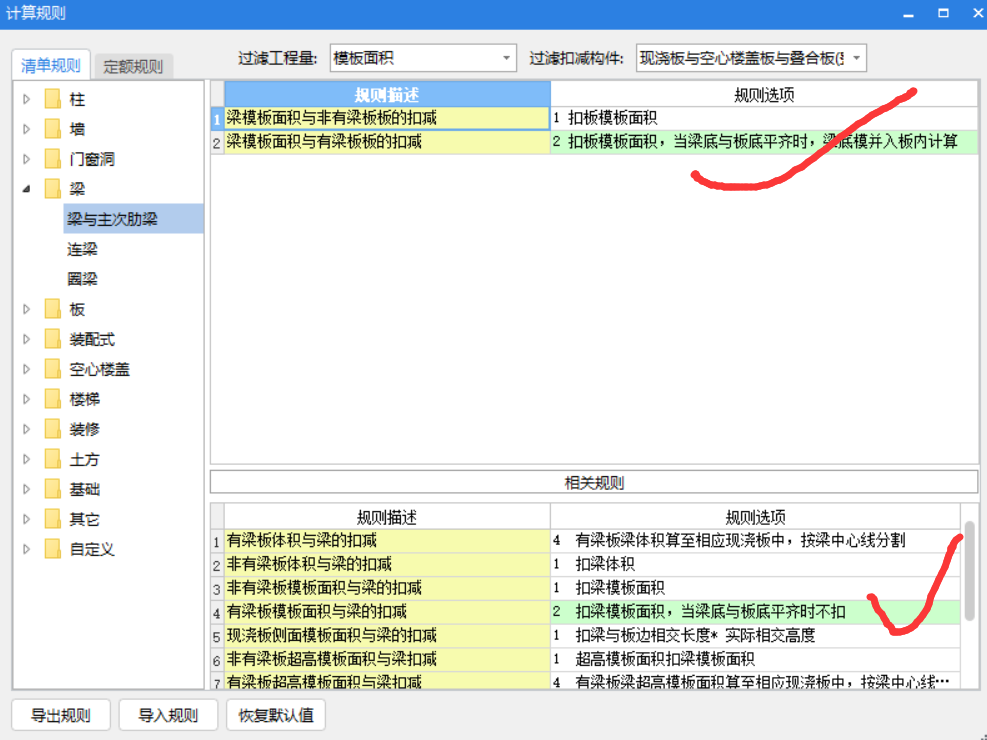Maximize the 计算规则 window
The height and width of the screenshot is (740, 987).
click(x=943, y=13)
